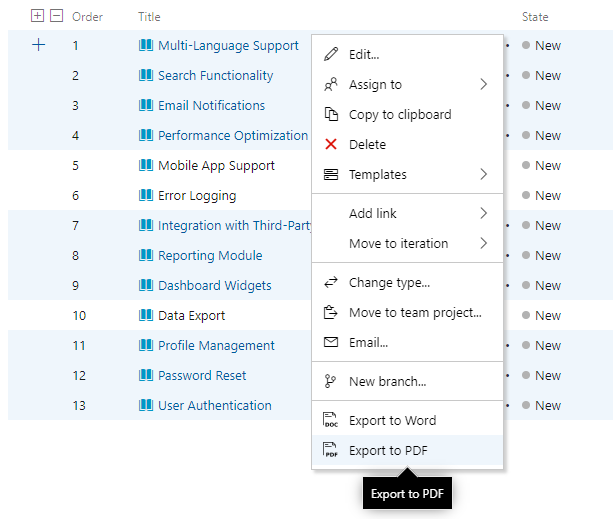Click the Export to PDF icon
This screenshot has height=519, width=613.
331,451
